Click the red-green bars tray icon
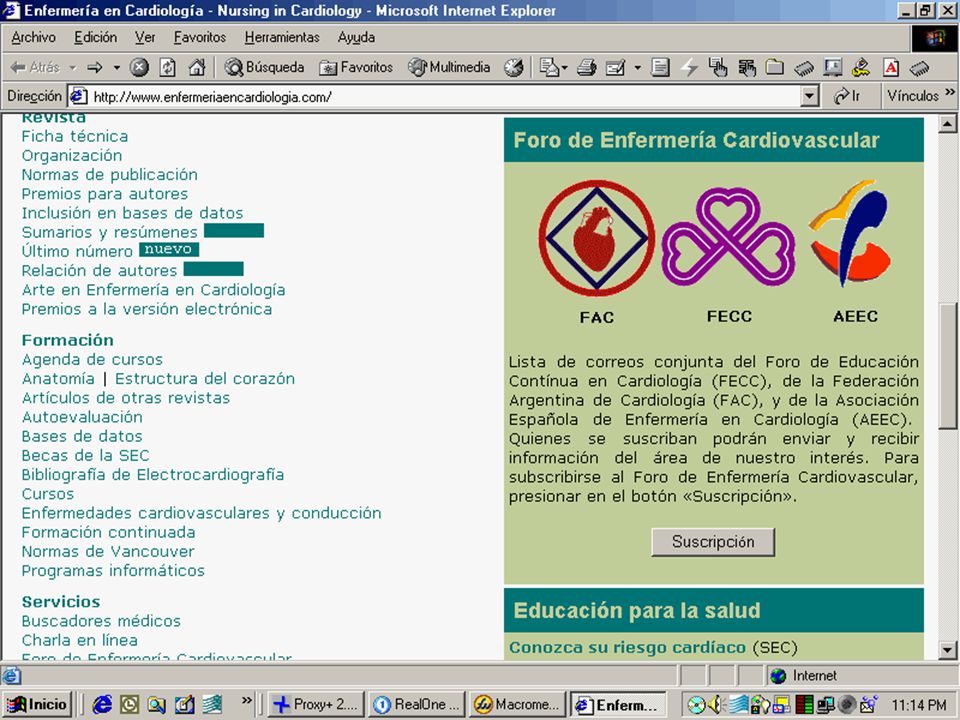 (x=804, y=705)
